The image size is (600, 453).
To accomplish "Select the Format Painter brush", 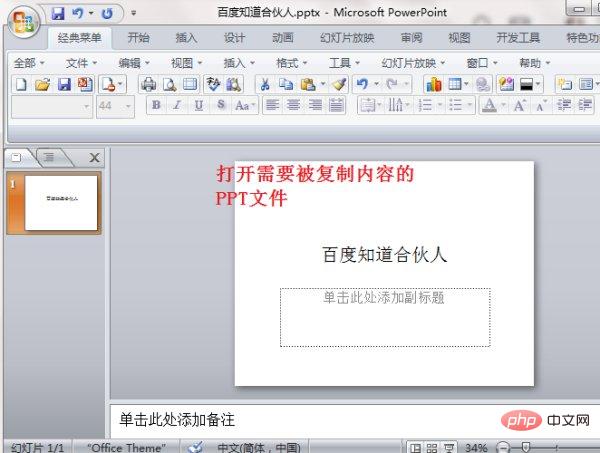I will click(339, 84).
